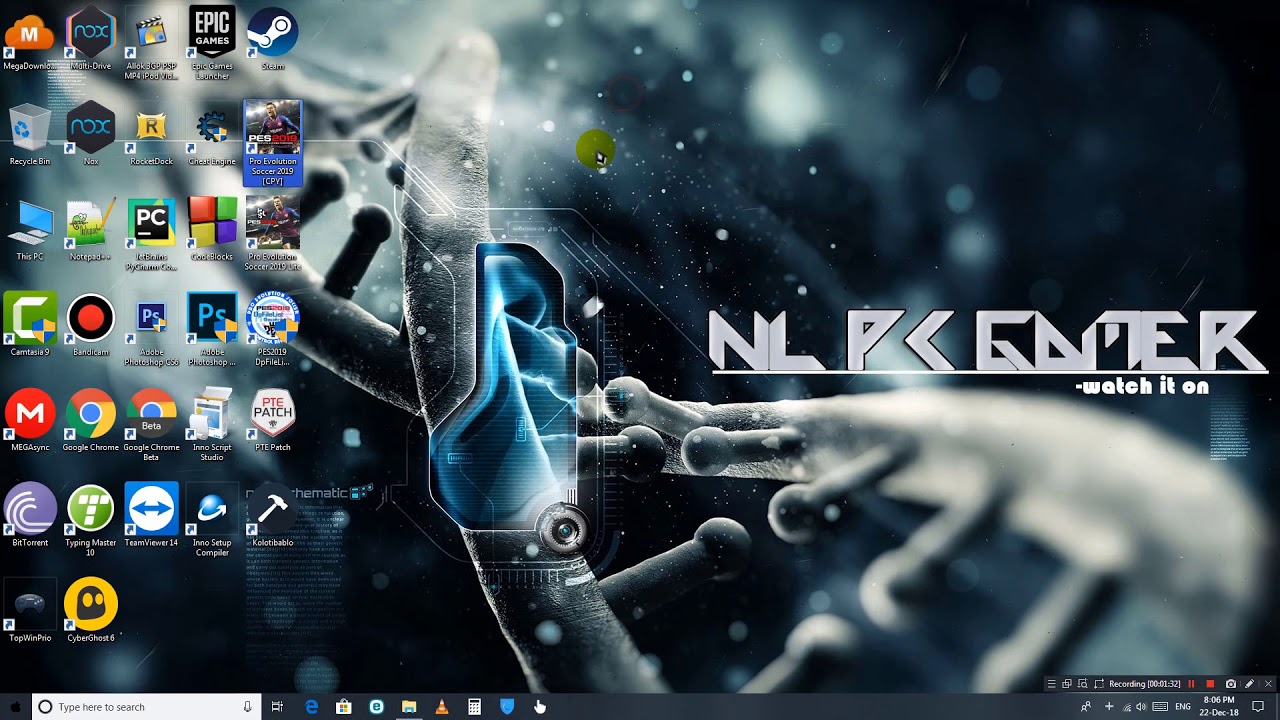Image resolution: width=1280 pixels, height=720 pixels.
Task: Select the Recycle Bin icon
Action: [x=30, y=135]
